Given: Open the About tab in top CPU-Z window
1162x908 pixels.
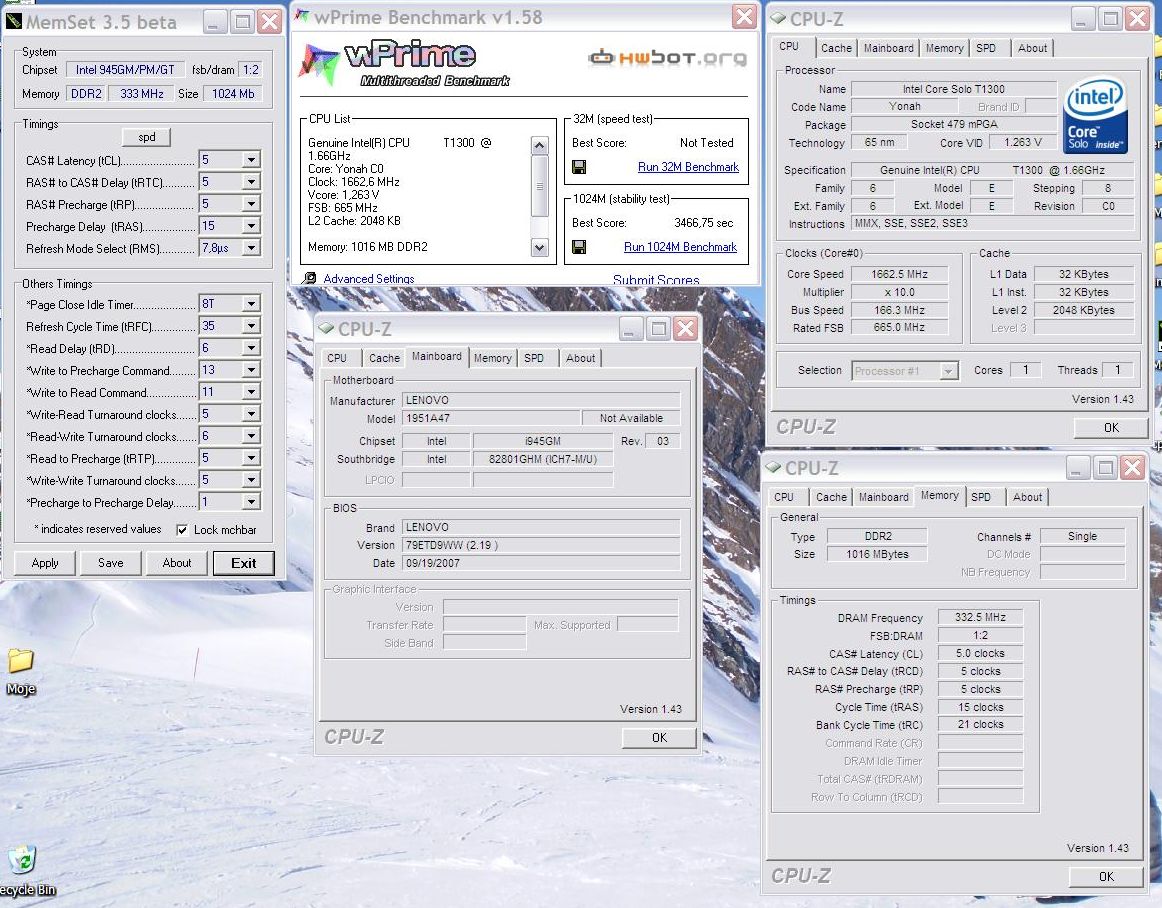Looking at the screenshot, I should 1032,48.
